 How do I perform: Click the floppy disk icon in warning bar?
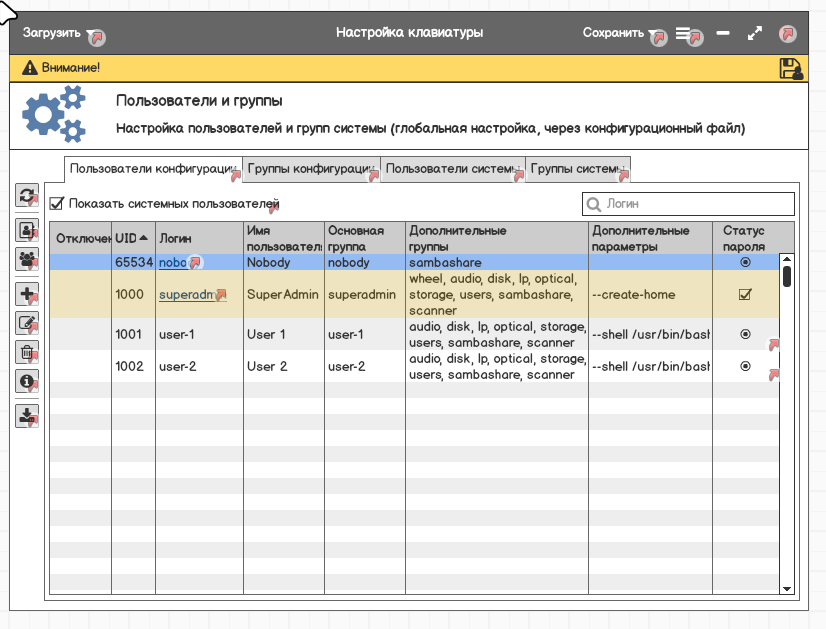coord(789,68)
